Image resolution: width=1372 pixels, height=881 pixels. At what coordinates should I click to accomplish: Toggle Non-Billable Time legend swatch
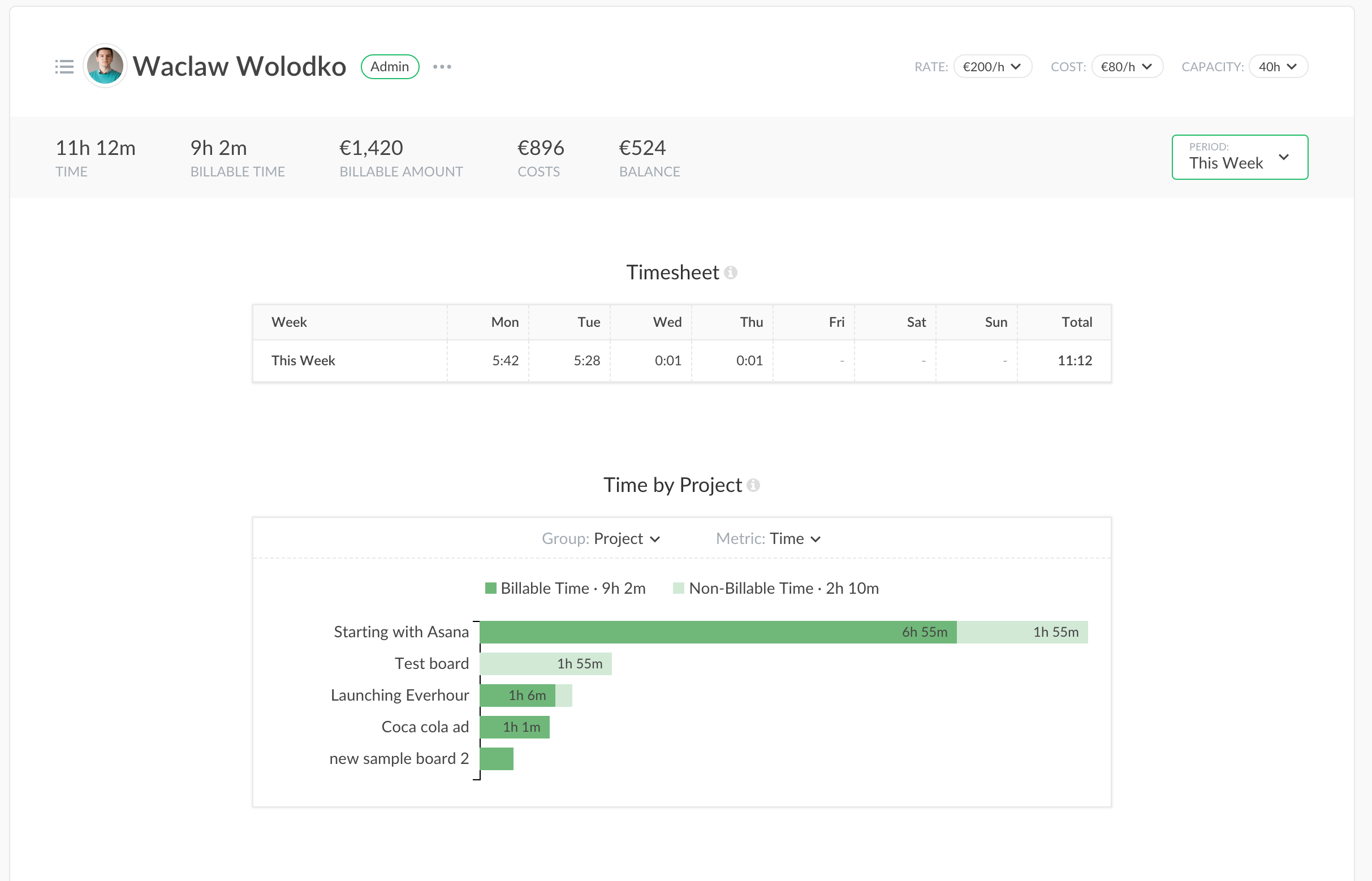(x=679, y=588)
